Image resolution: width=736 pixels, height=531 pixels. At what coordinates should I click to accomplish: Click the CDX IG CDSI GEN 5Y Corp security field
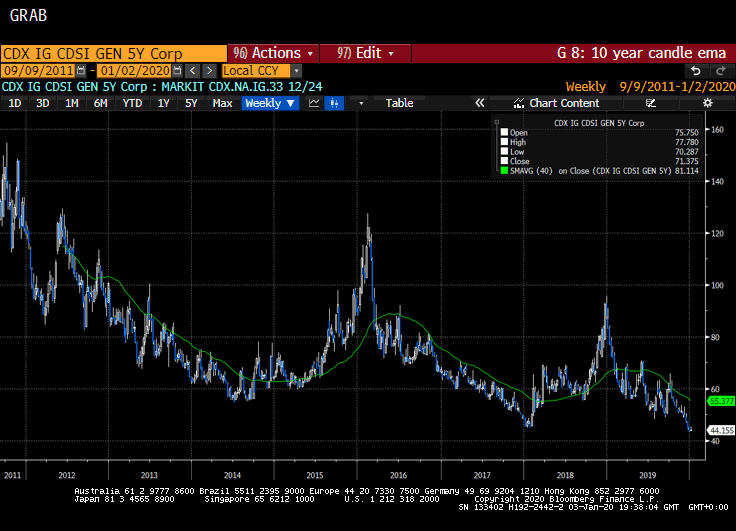pyautogui.click(x=114, y=54)
